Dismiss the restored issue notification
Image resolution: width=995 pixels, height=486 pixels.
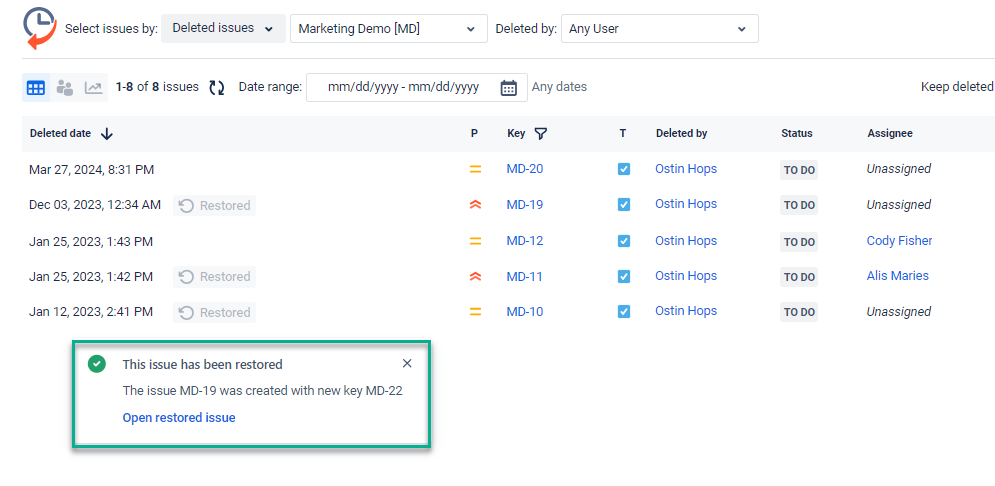(407, 364)
